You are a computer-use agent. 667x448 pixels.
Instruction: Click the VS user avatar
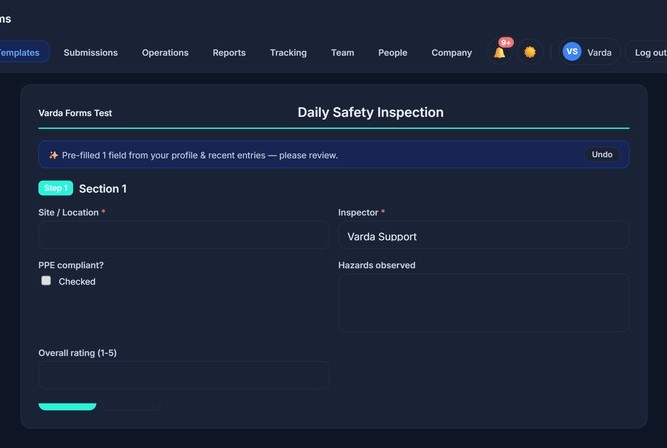click(x=572, y=51)
